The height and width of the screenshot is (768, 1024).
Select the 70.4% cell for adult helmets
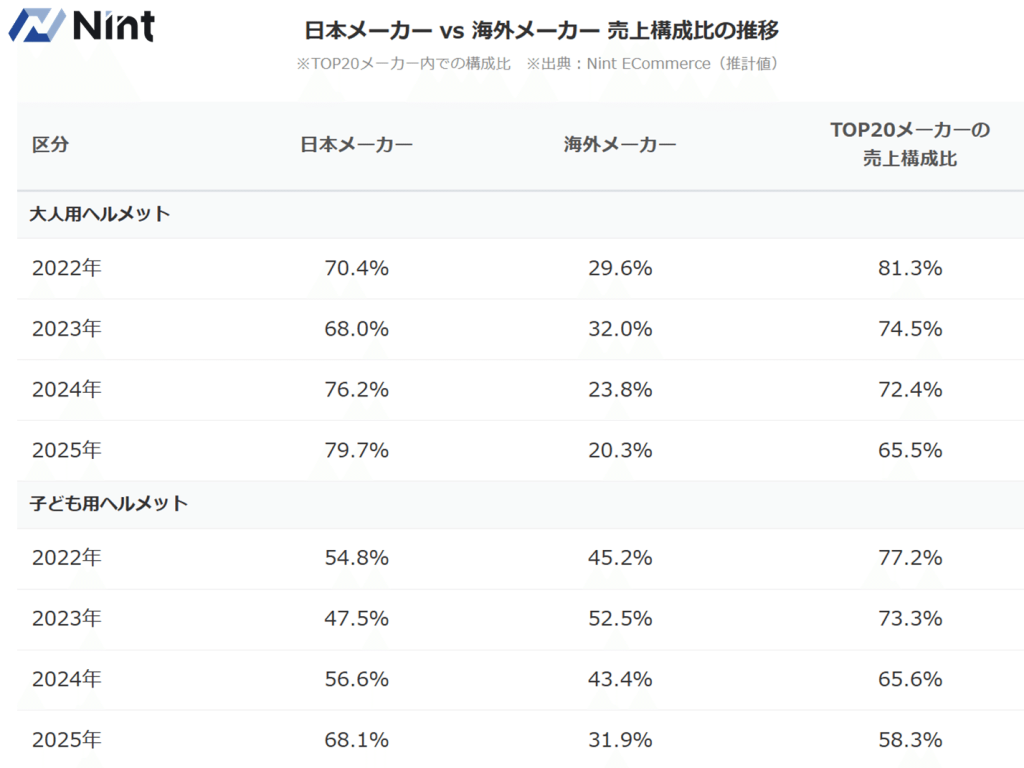point(357,268)
